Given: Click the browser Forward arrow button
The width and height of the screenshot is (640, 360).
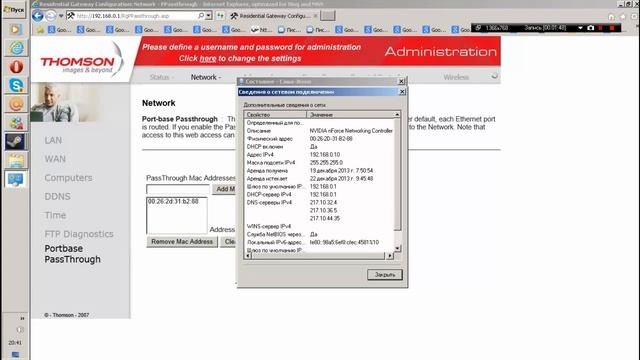Looking at the screenshot, I should [51, 16].
